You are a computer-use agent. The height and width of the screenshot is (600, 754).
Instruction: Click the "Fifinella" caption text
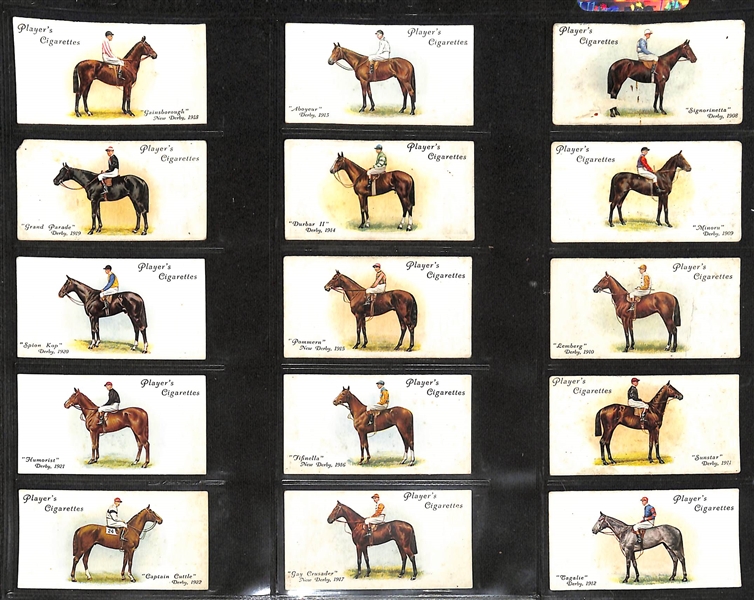coord(306,458)
